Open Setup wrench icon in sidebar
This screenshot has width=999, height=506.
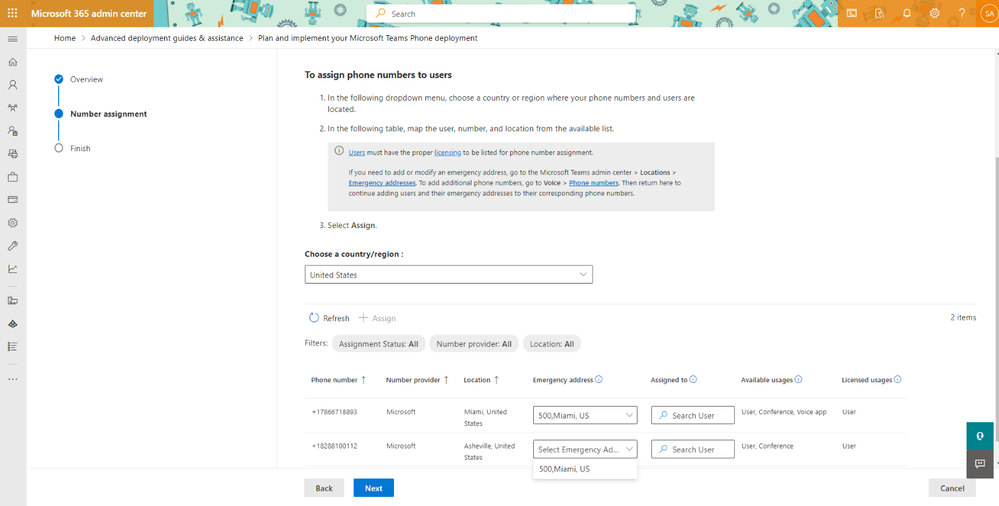click(x=13, y=246)
